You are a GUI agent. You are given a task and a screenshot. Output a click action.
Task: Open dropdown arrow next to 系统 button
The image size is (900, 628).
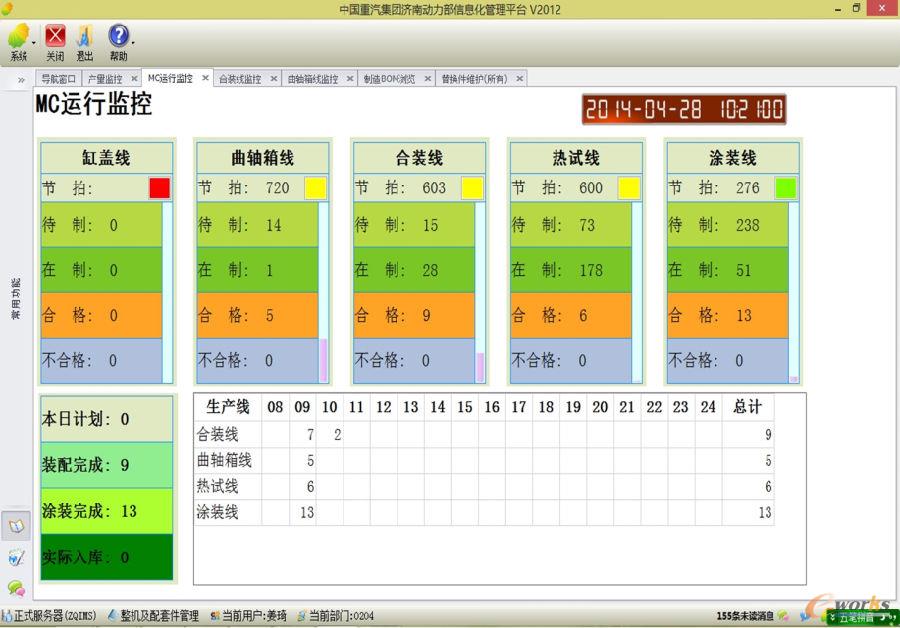click(x=34, y=43)
